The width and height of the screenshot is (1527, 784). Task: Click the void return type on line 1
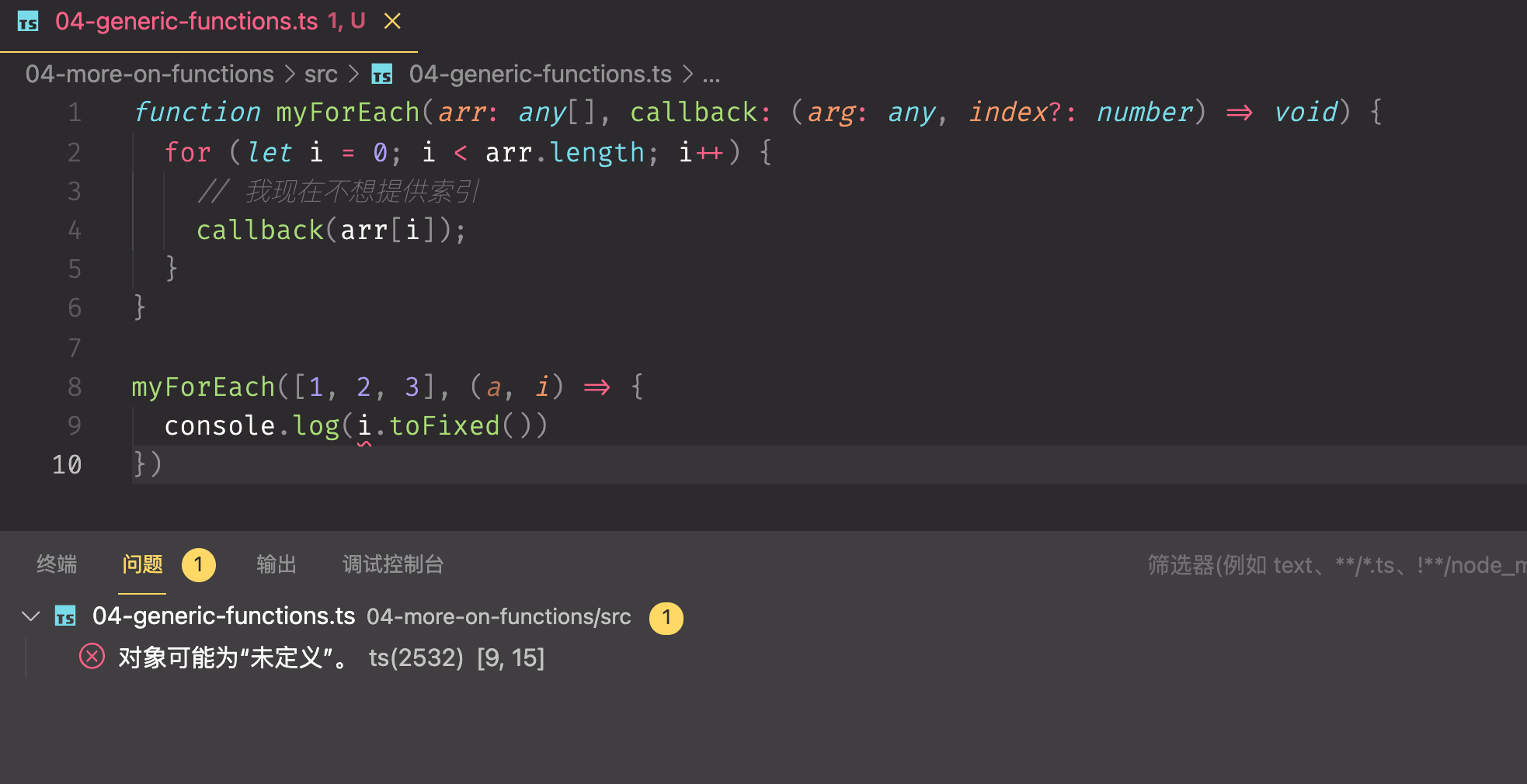[1306, 113]
